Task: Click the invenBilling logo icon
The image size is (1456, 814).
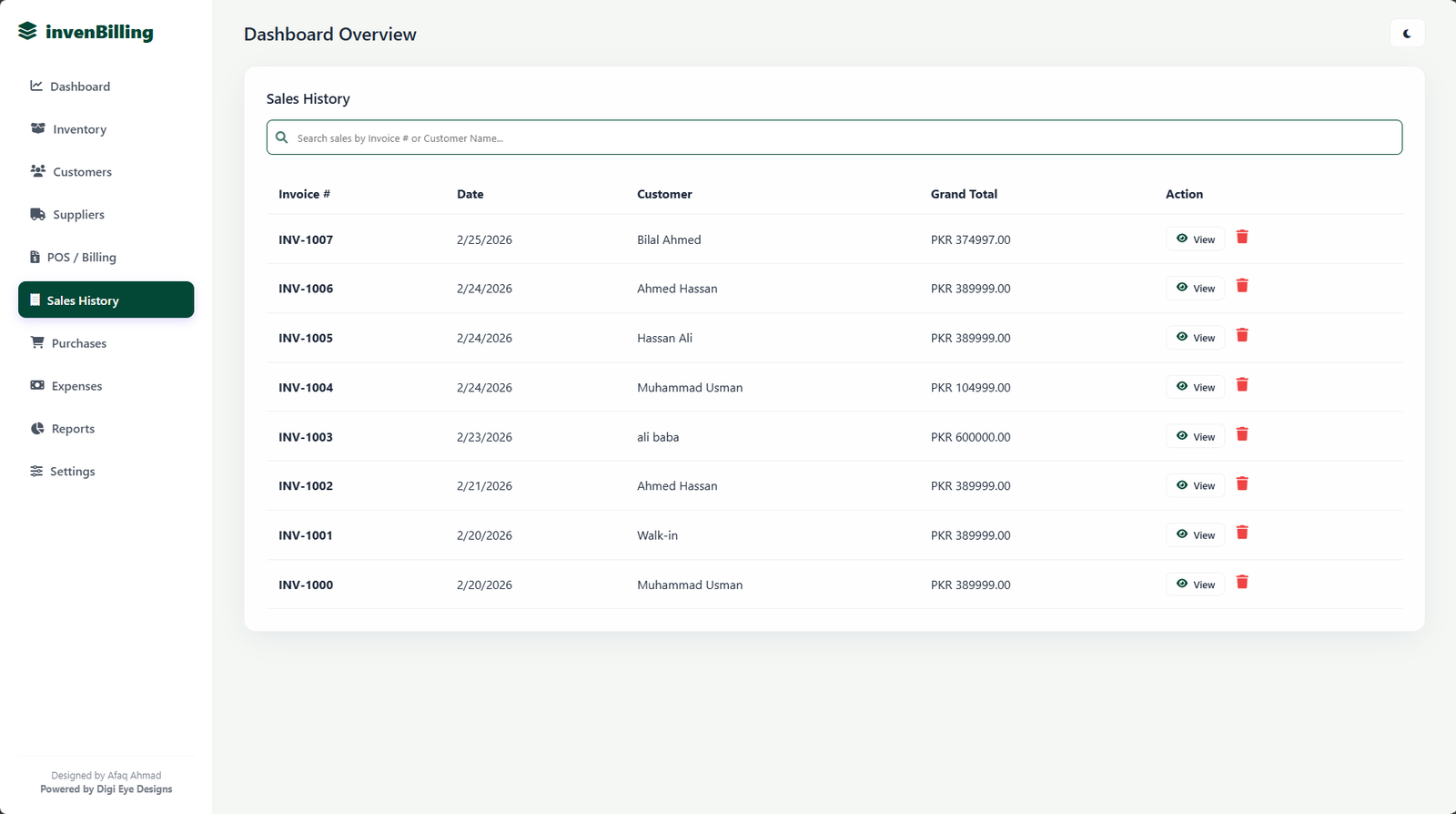Action: (x=28, y=32)
